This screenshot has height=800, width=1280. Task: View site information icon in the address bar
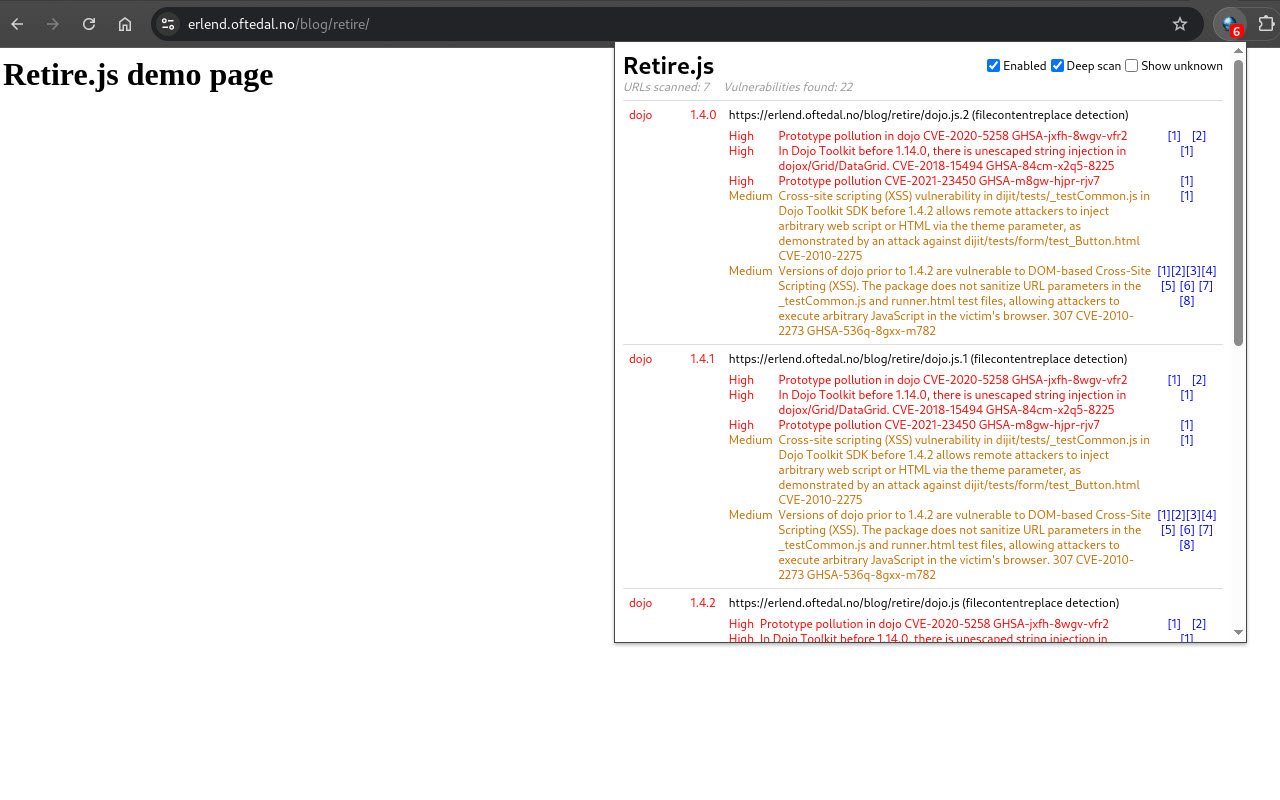pyautogui.click(x=166, y=23)
